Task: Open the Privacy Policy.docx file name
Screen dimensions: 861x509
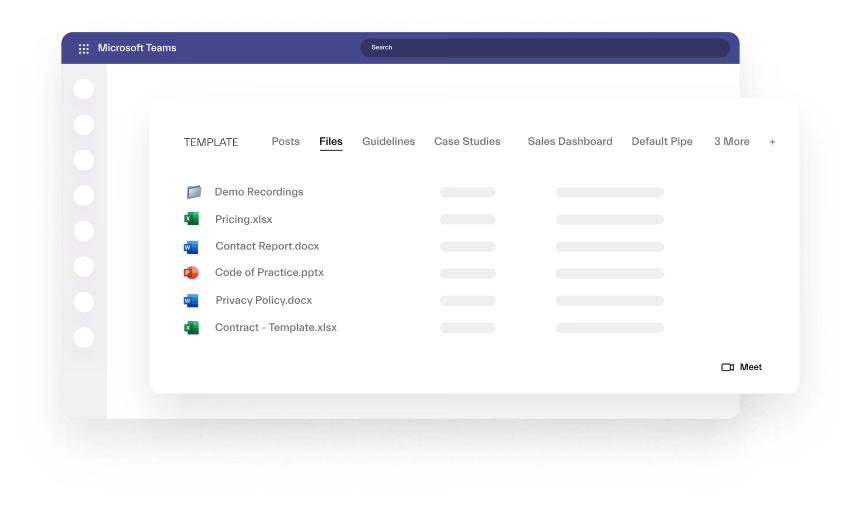Action: (264, 300)
